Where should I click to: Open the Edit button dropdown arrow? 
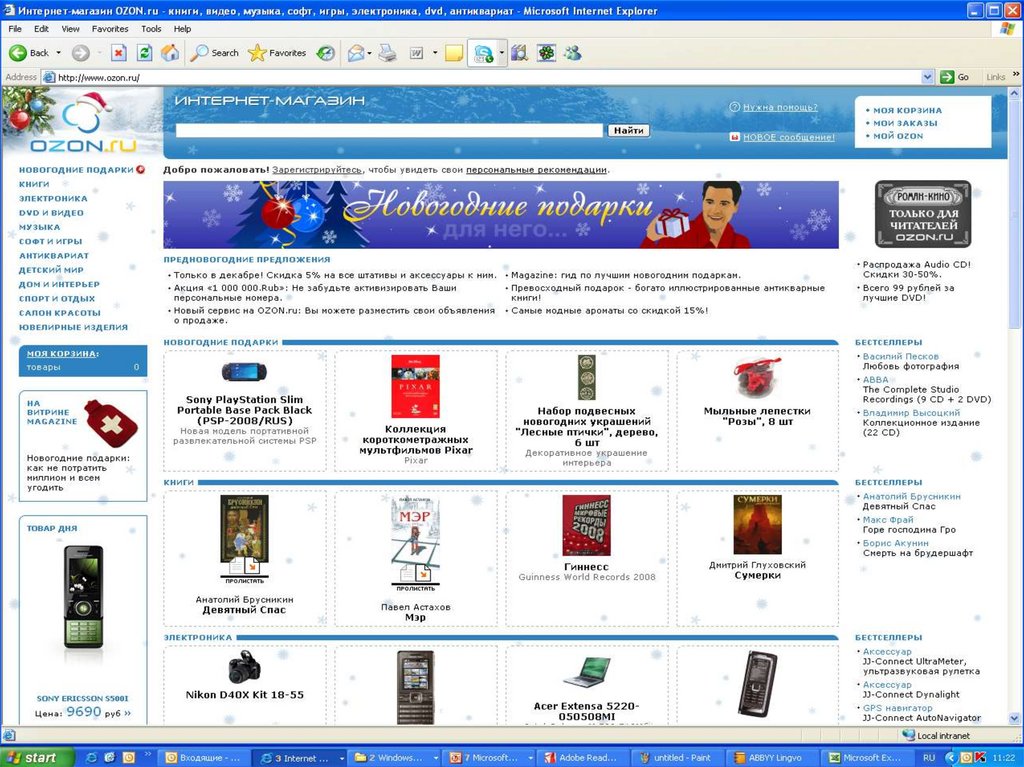point(434,53)
